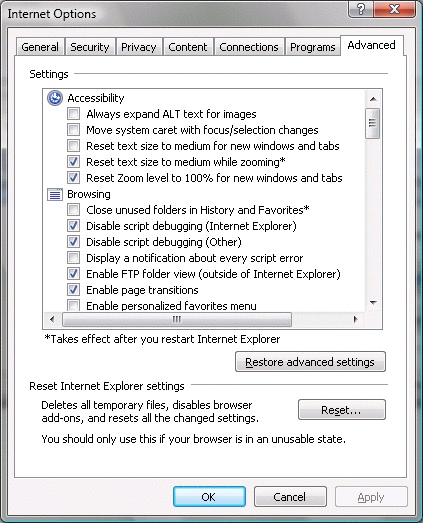Click the Accessibility category icon
This screenshot has height=523, width=423.
tap(55, 98)
